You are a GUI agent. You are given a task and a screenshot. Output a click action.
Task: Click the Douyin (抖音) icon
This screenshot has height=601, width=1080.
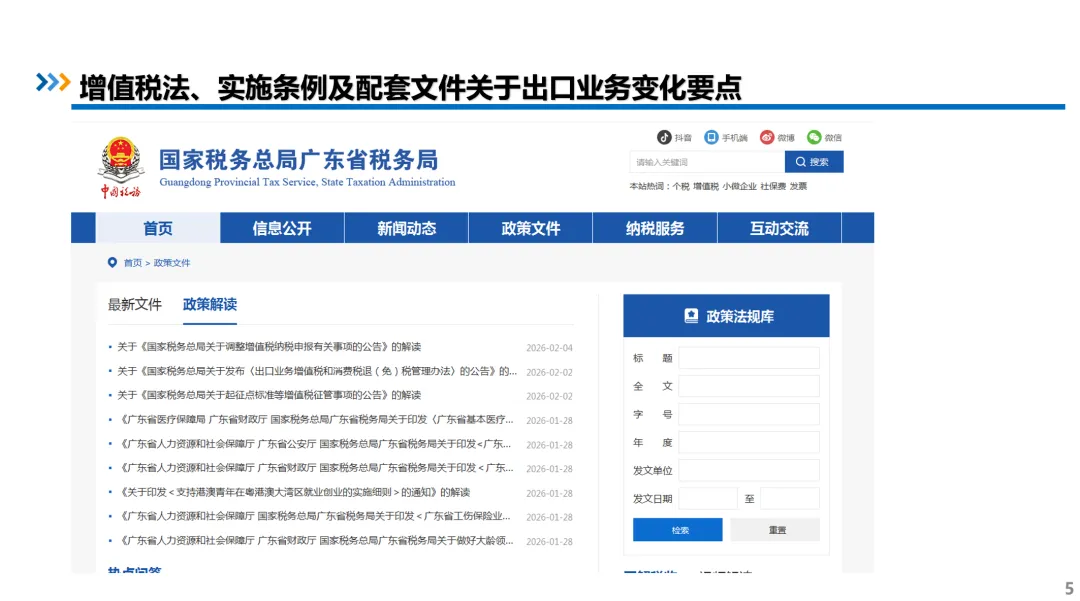coord(664,137)
